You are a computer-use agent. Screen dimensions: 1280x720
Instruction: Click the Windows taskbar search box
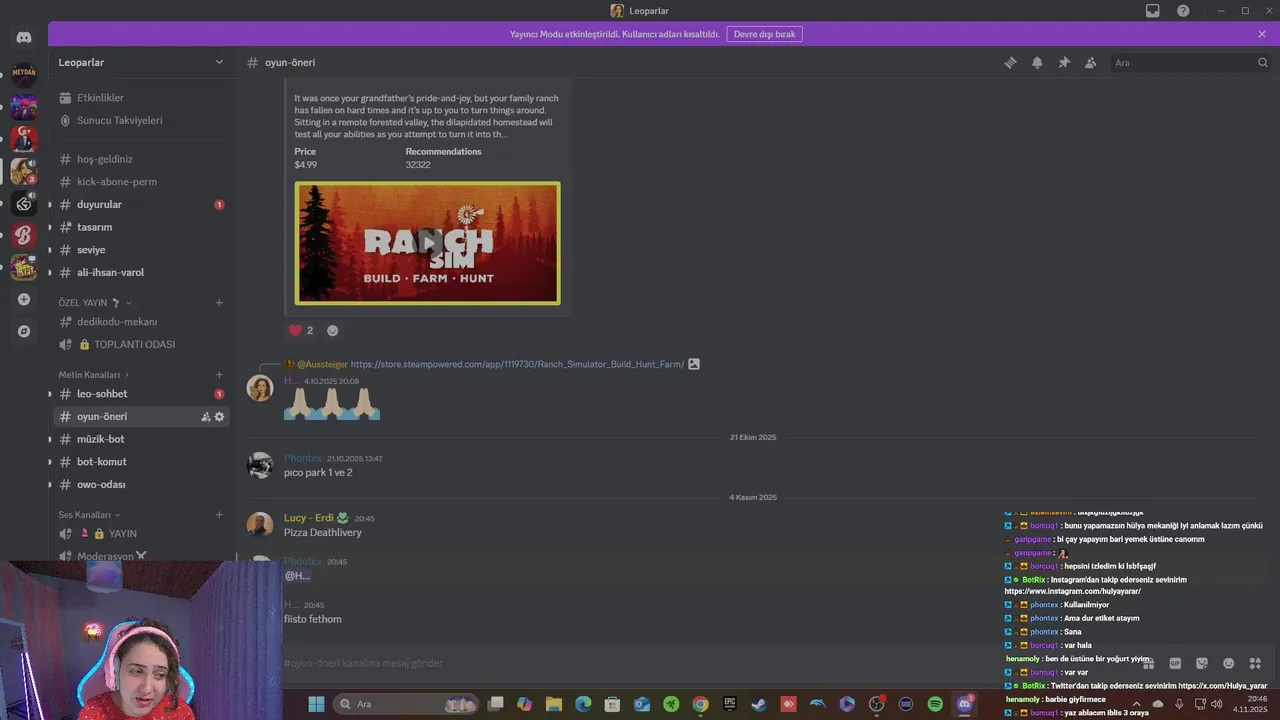(x=407, y=704)
